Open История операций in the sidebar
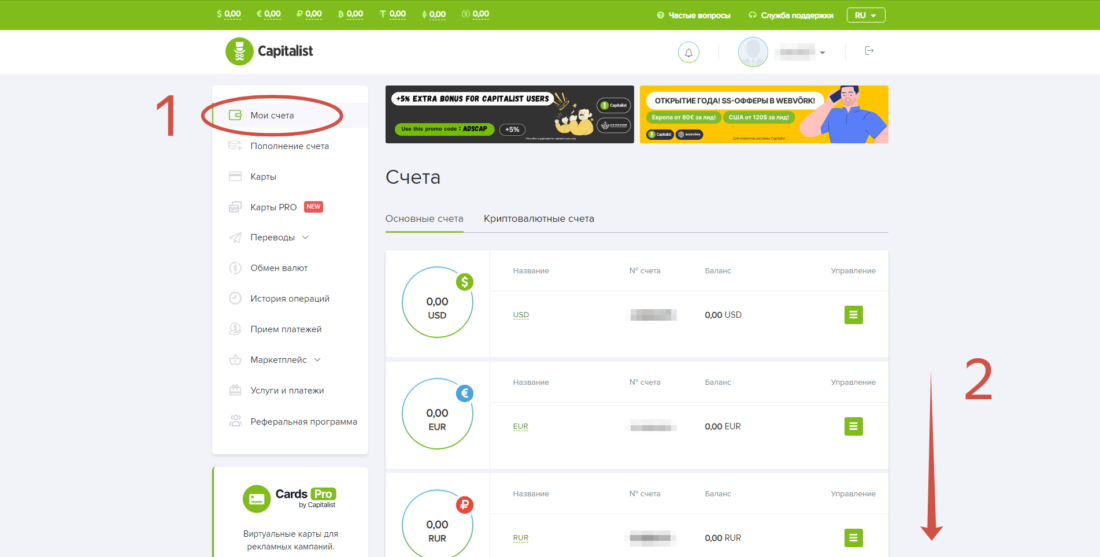Screen dimensions: 1100x557 pos(290,298)
